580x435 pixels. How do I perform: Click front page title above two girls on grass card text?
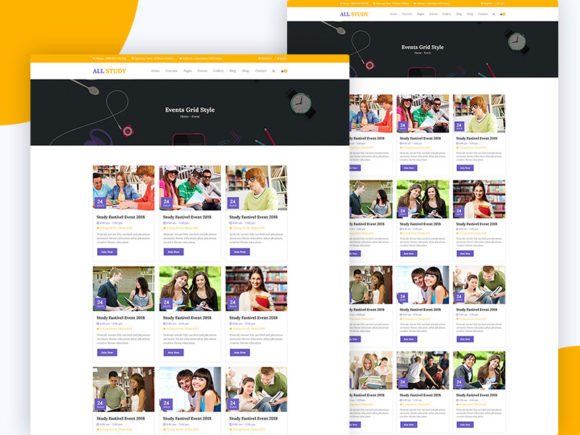(x=187, y=318)
